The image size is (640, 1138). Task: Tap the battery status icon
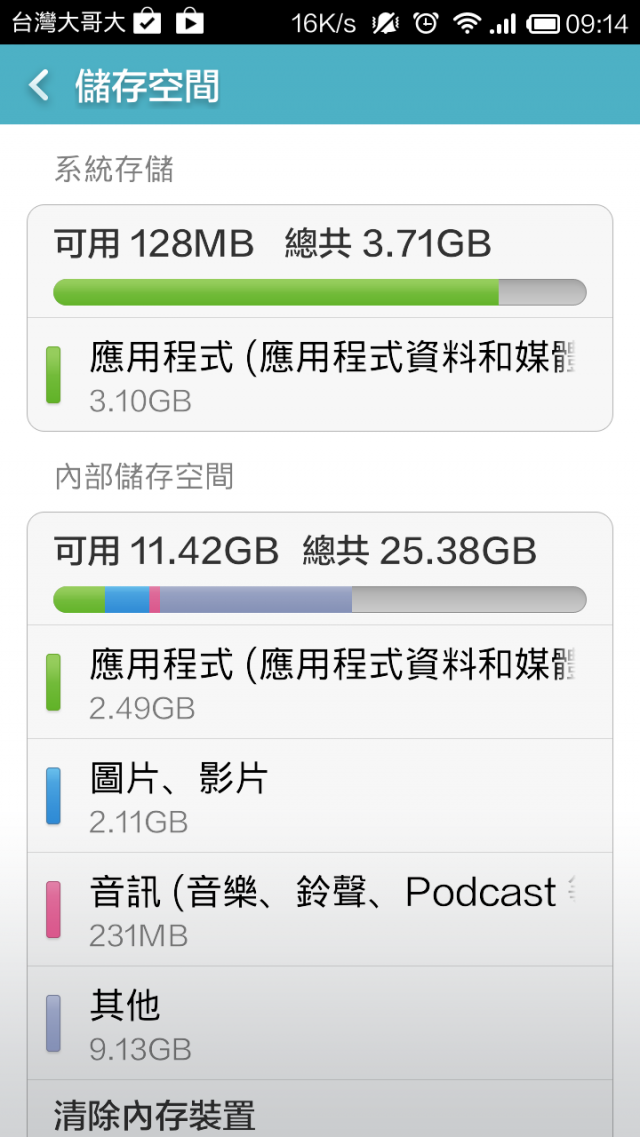click(543, 22)
